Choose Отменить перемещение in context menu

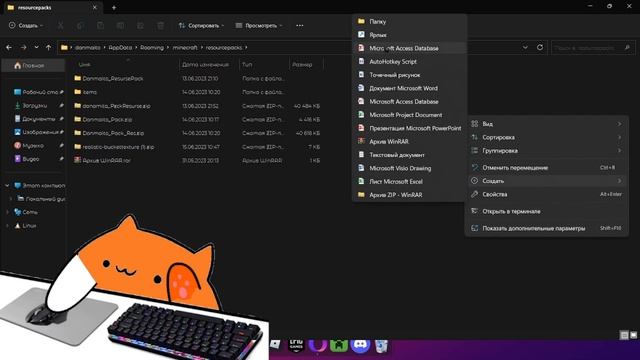tap(547, 167)
